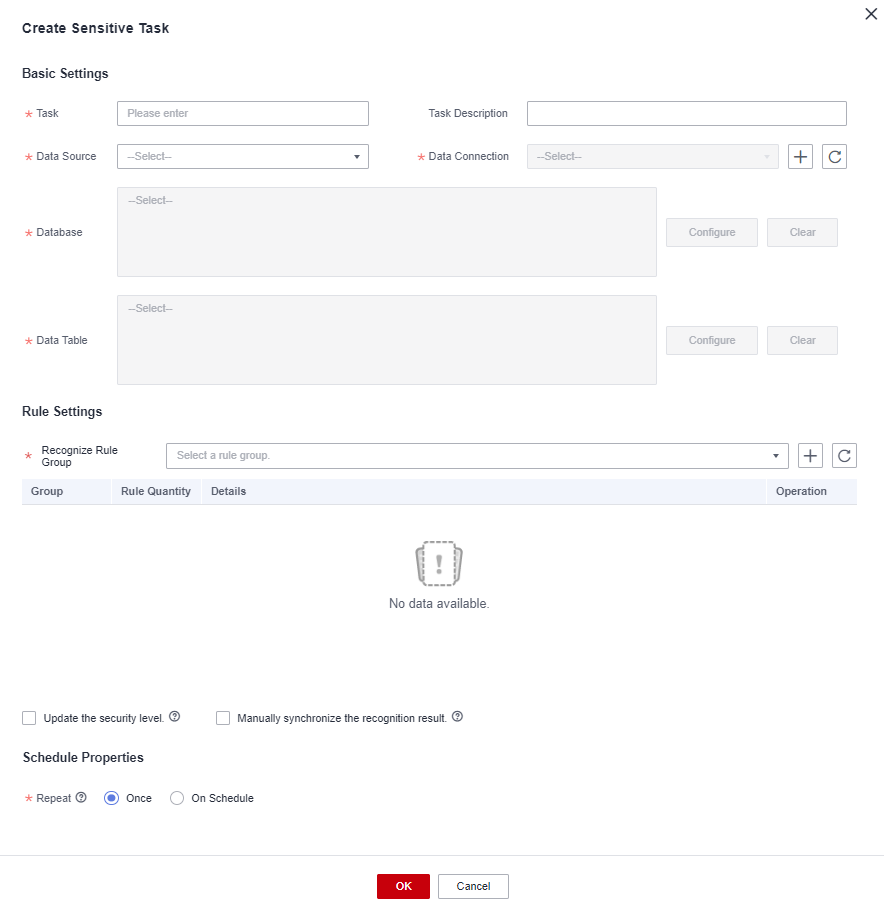The image size is (884, 913).
Task: Add a new recognize rule group
Action: 810,456
